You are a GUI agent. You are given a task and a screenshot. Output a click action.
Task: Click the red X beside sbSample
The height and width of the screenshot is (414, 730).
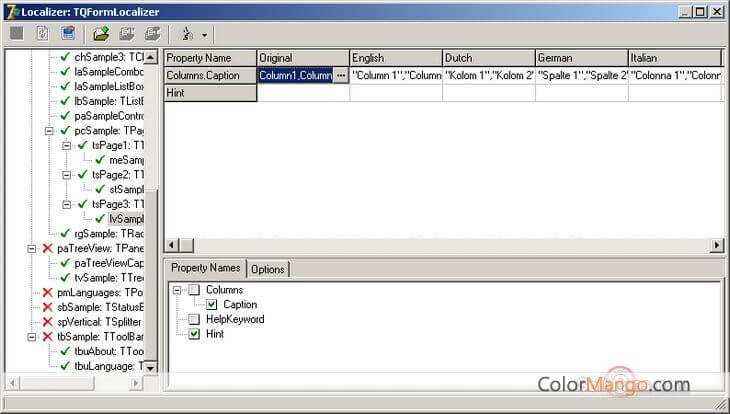(47, 307)
